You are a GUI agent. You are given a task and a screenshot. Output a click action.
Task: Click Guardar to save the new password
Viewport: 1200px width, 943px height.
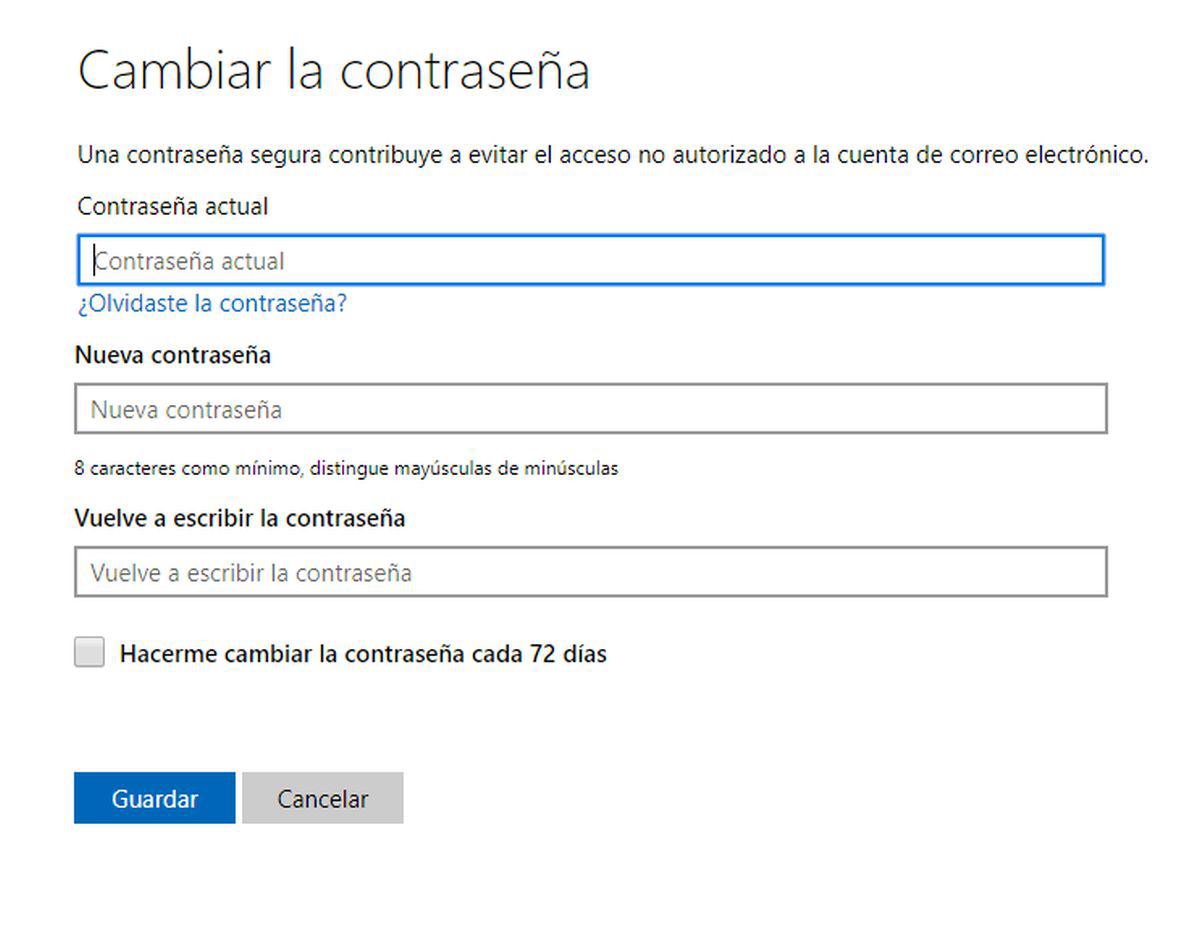click(x=154, y=798)
